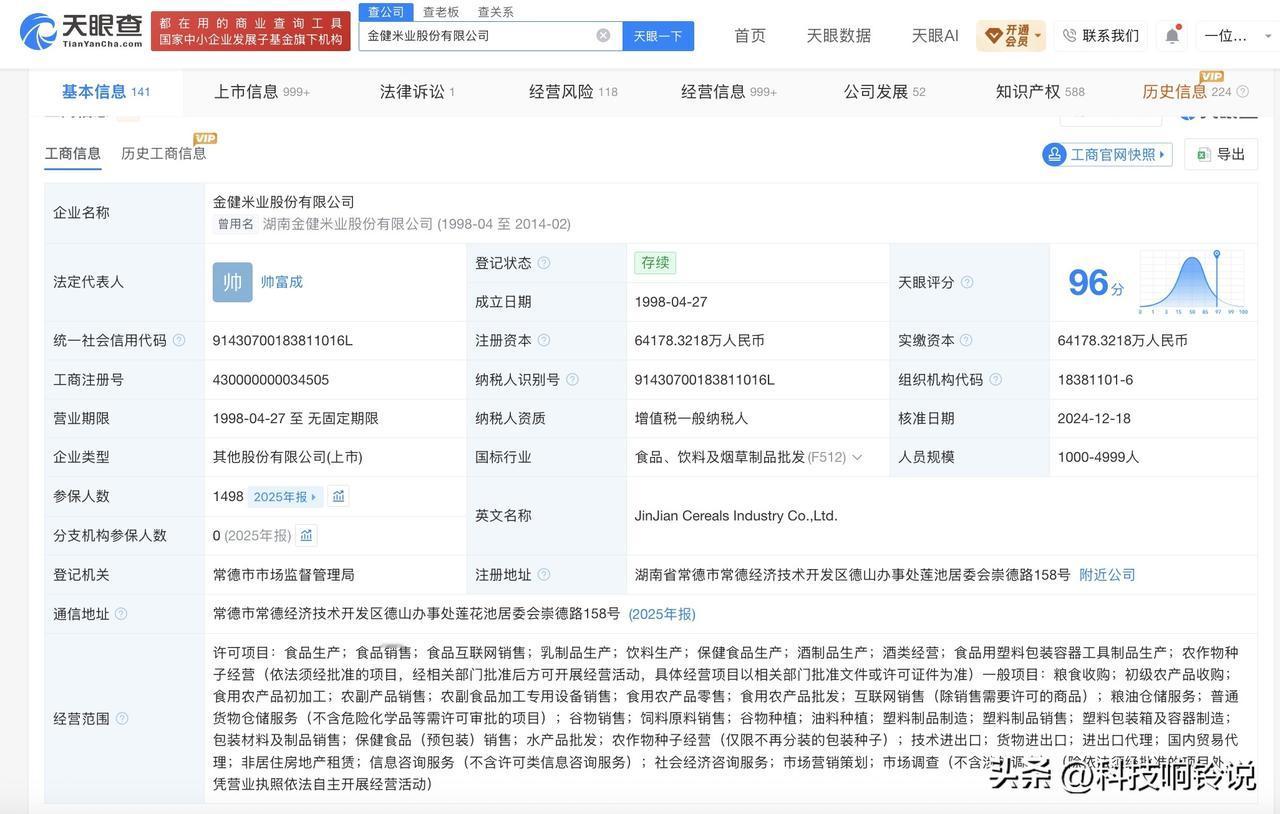Select credit code 91430700183811016L under 统一社会信用代码
Viewport: 1280px width, 814px height.
(x=283, y=341)
